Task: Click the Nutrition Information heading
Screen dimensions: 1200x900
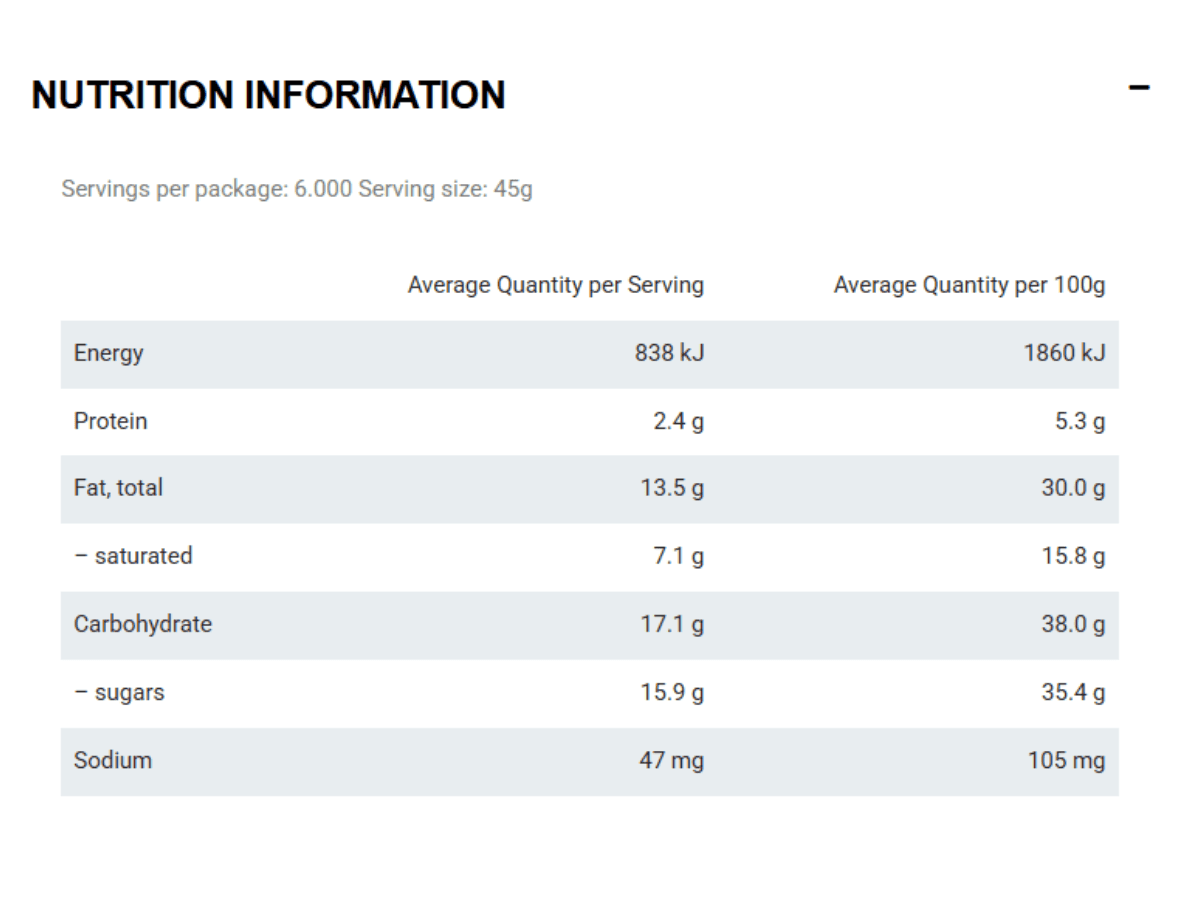Action: [x=268, y=95]
